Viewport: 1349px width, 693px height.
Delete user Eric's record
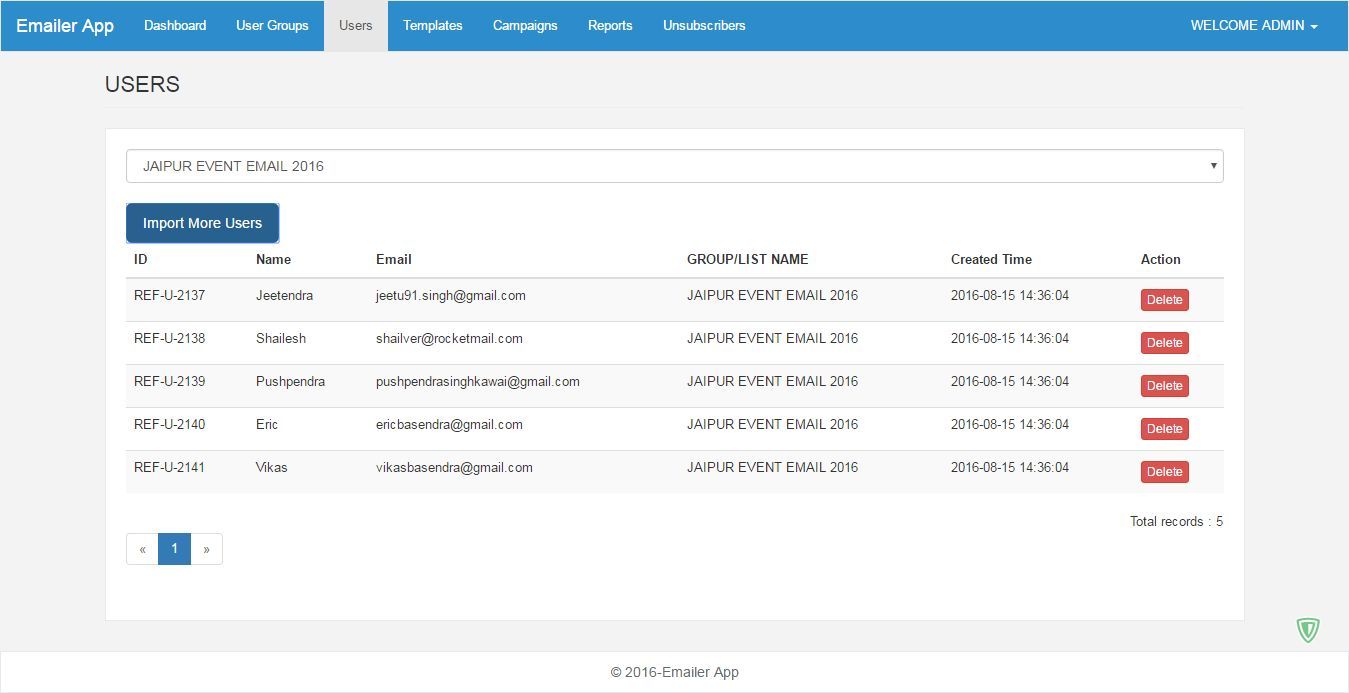[x=1164, y=429]
